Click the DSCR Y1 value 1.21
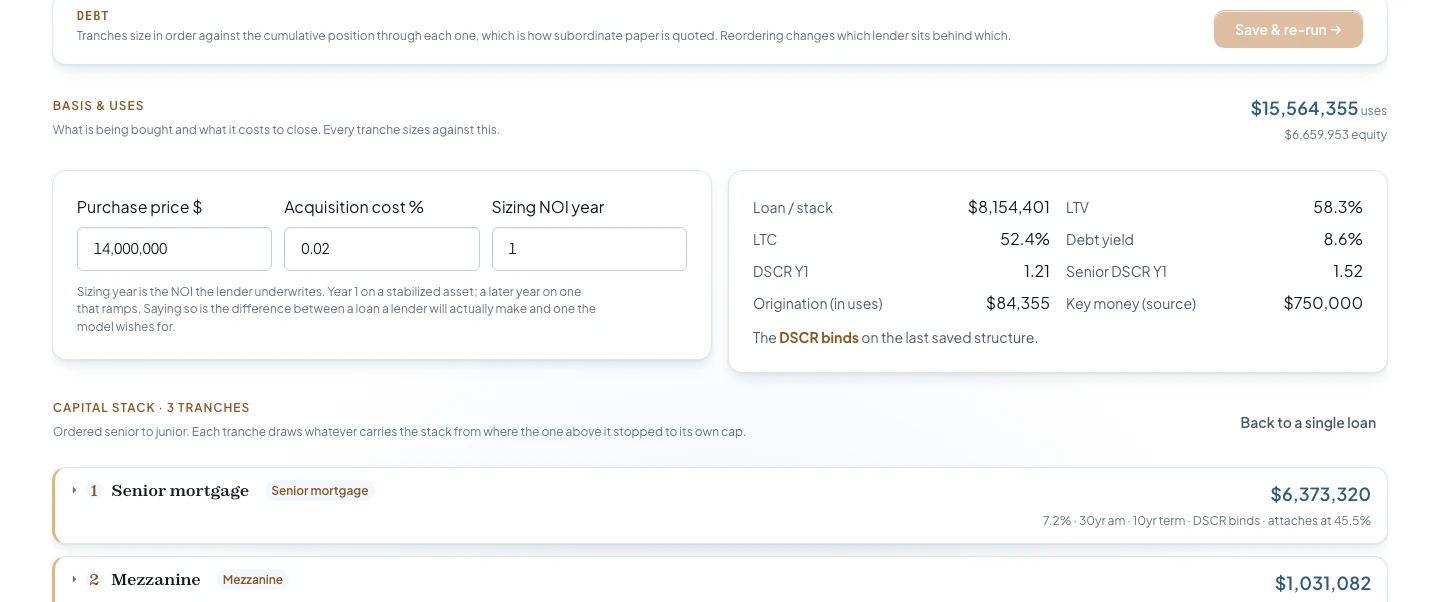The image size is (1440, 602). [x=1035, y=271]
